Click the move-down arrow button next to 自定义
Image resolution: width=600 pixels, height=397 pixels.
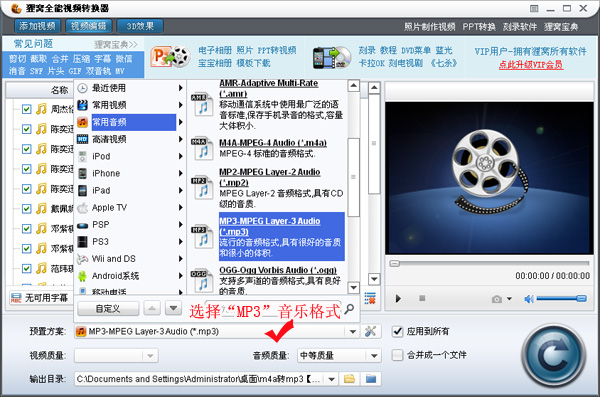coord(173,308)
